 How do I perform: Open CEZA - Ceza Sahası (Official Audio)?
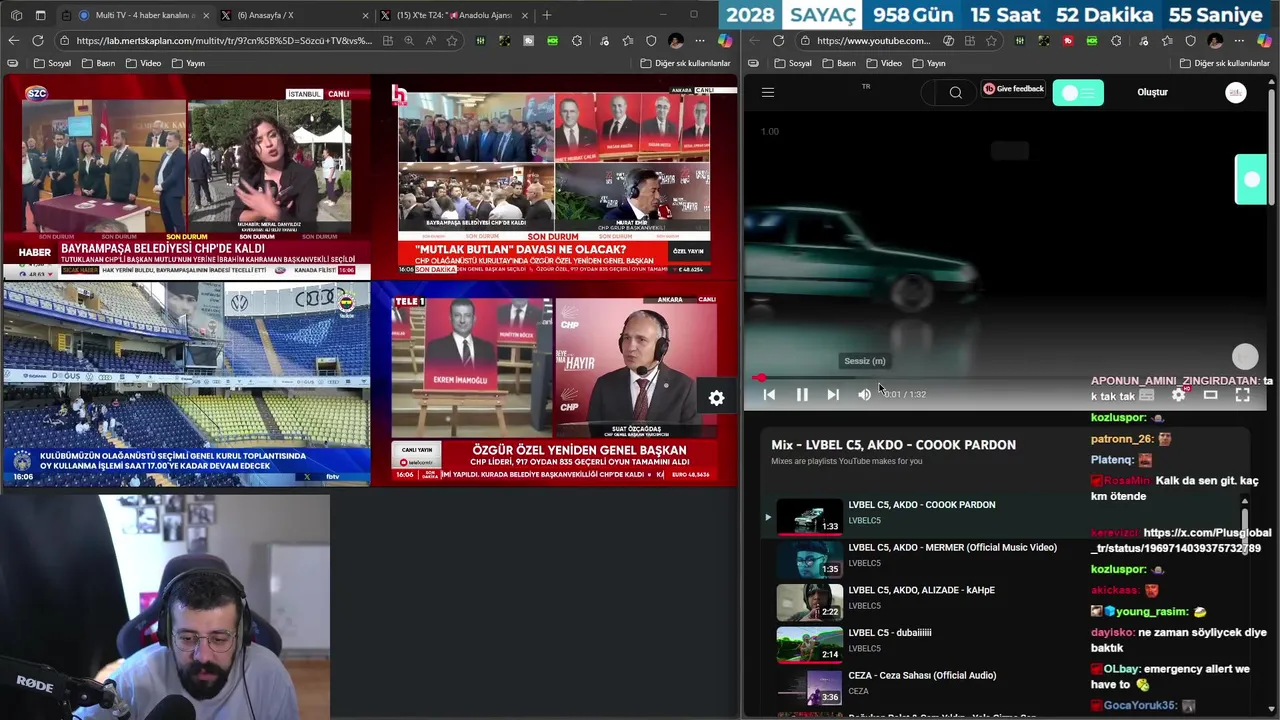click(922, 675)
